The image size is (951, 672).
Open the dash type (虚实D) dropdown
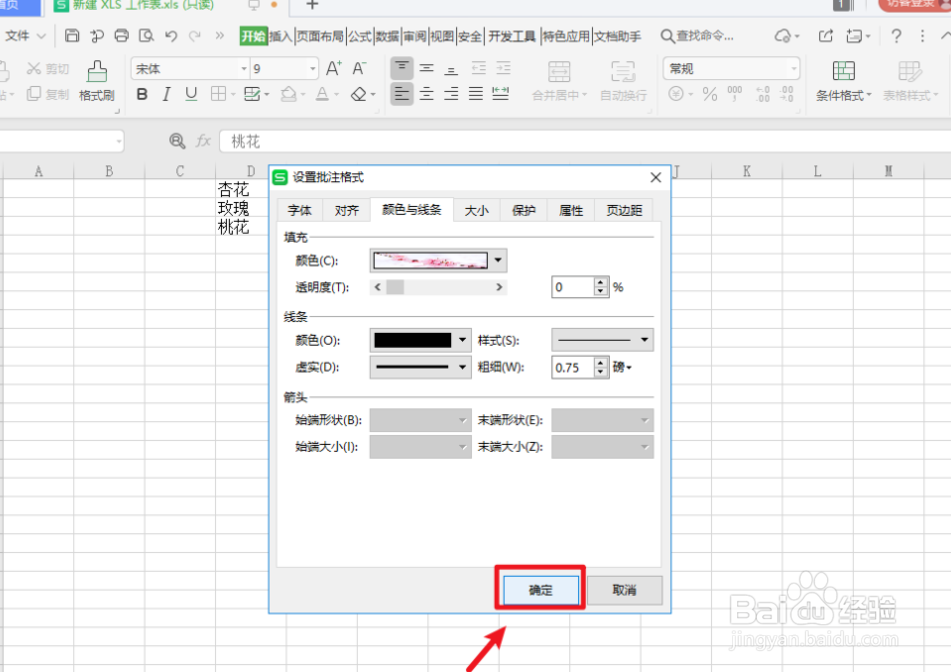click(462, 367)
